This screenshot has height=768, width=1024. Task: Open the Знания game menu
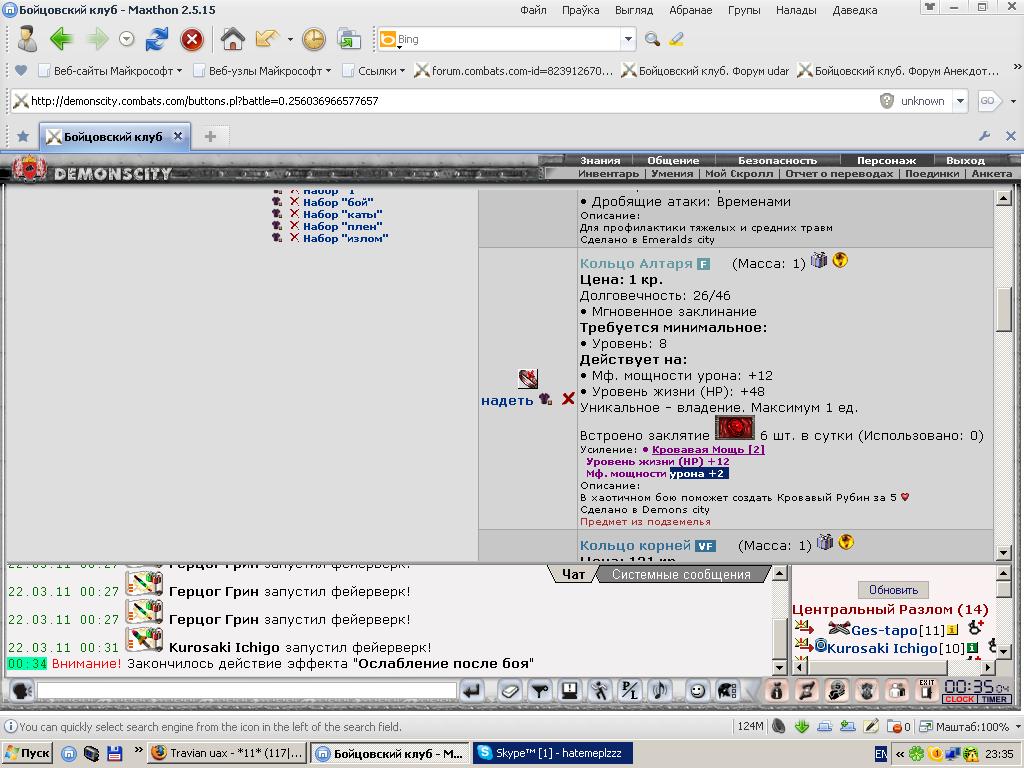(x=600, y=160)
